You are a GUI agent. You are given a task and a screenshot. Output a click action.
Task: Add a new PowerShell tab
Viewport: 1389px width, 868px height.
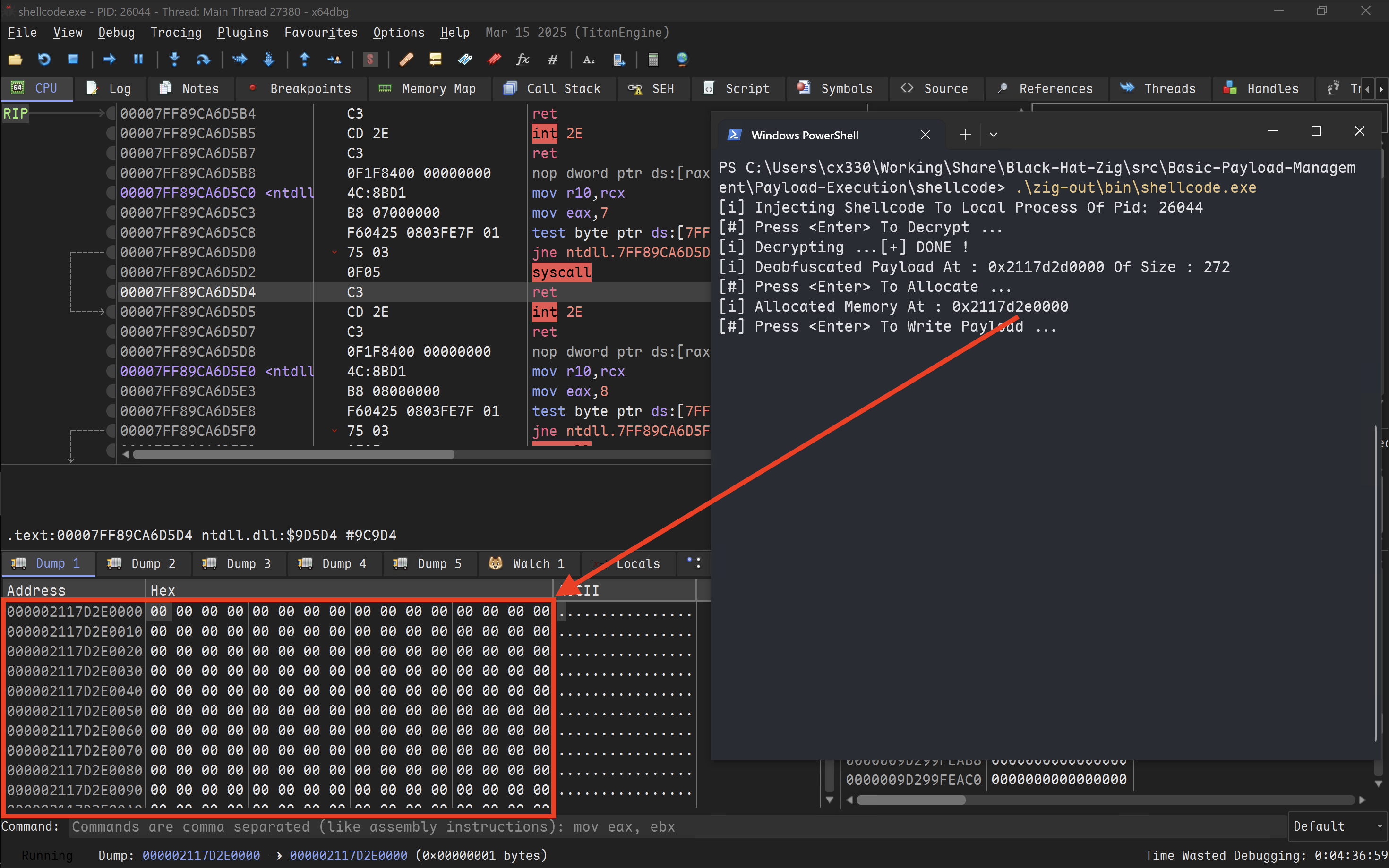click(965, 135)
